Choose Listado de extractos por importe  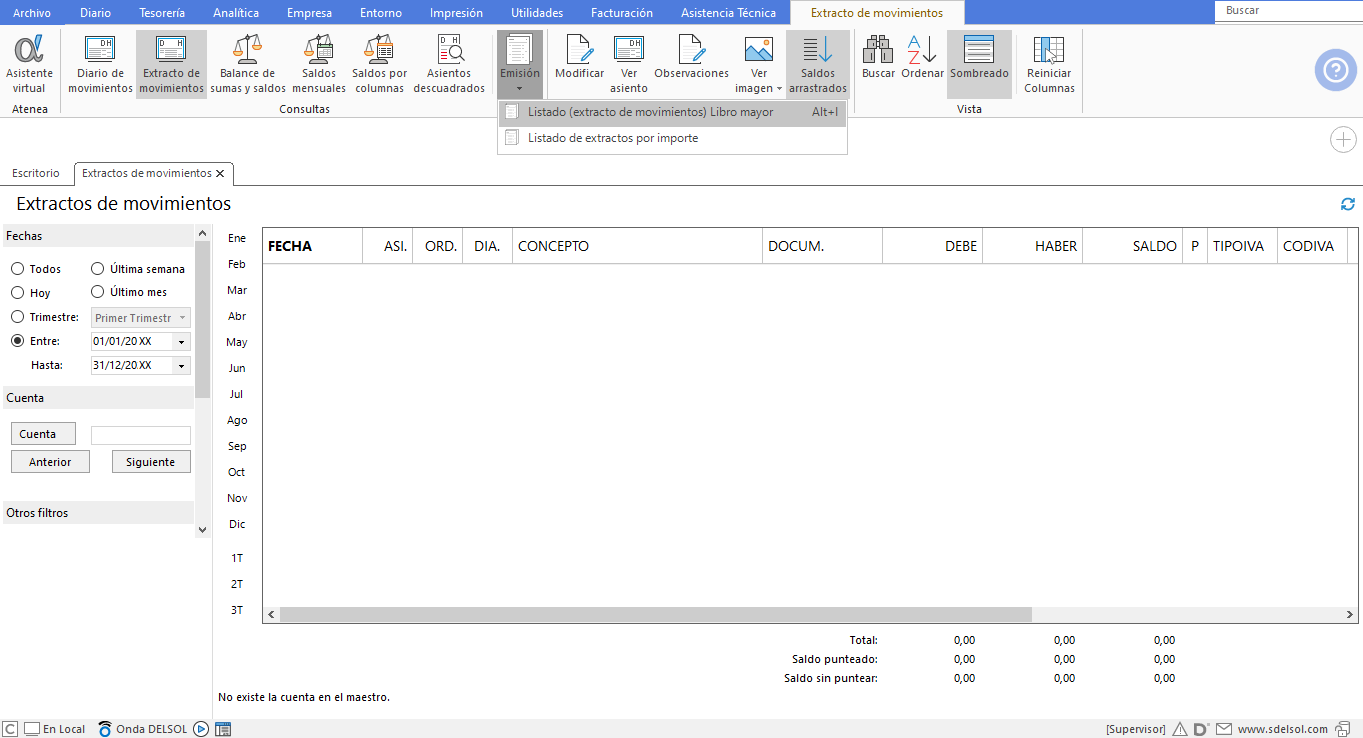pos(672,138)
